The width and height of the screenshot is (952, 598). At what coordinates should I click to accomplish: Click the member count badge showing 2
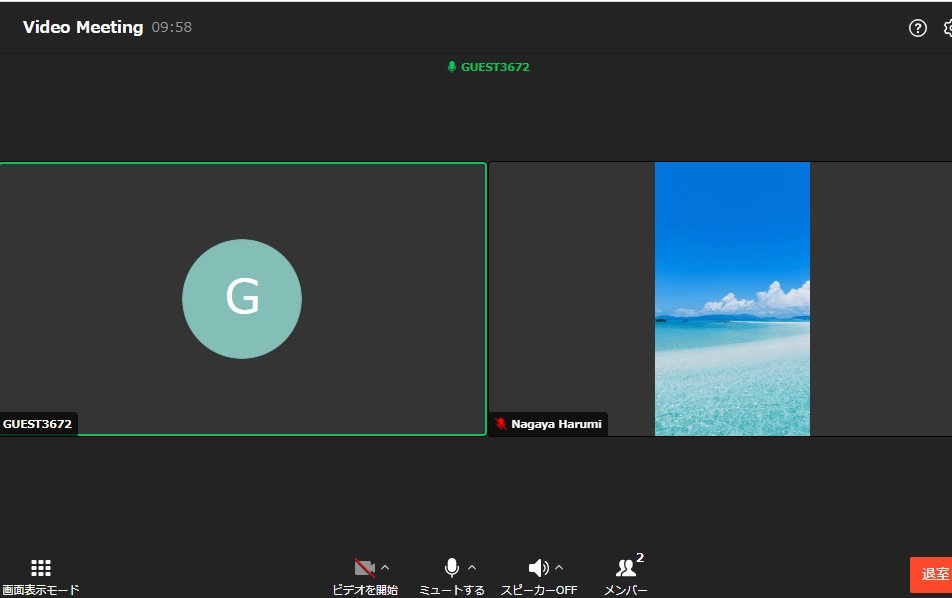tap(640, 558)
